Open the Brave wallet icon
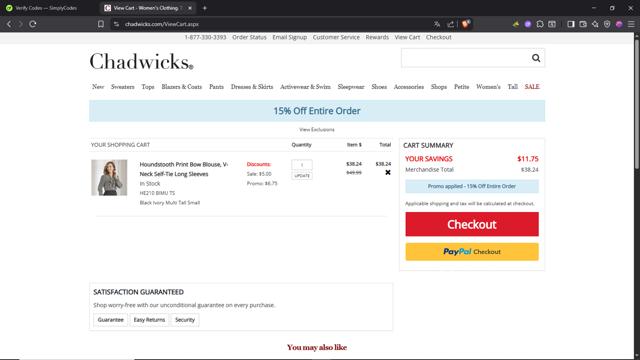 click(583, 24)
